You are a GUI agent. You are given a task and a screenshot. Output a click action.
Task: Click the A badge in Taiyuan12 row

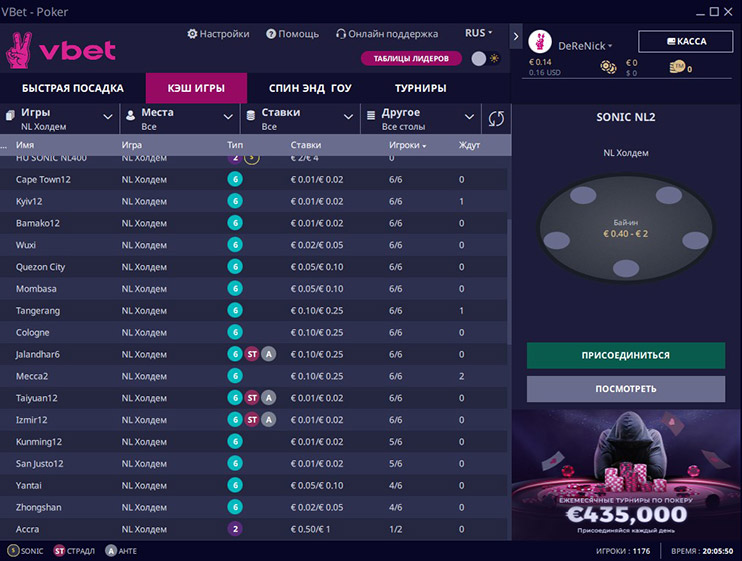[x=269, y=398]
